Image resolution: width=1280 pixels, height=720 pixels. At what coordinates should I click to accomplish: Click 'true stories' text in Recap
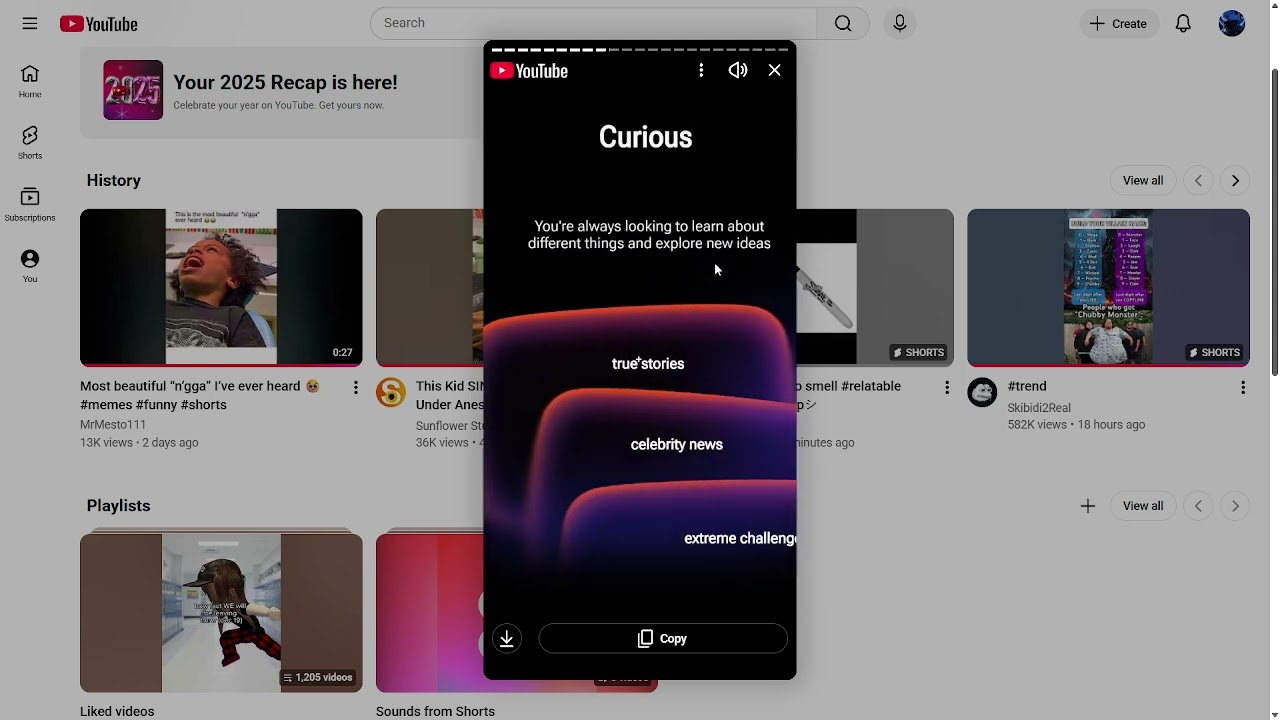point(648,364)
